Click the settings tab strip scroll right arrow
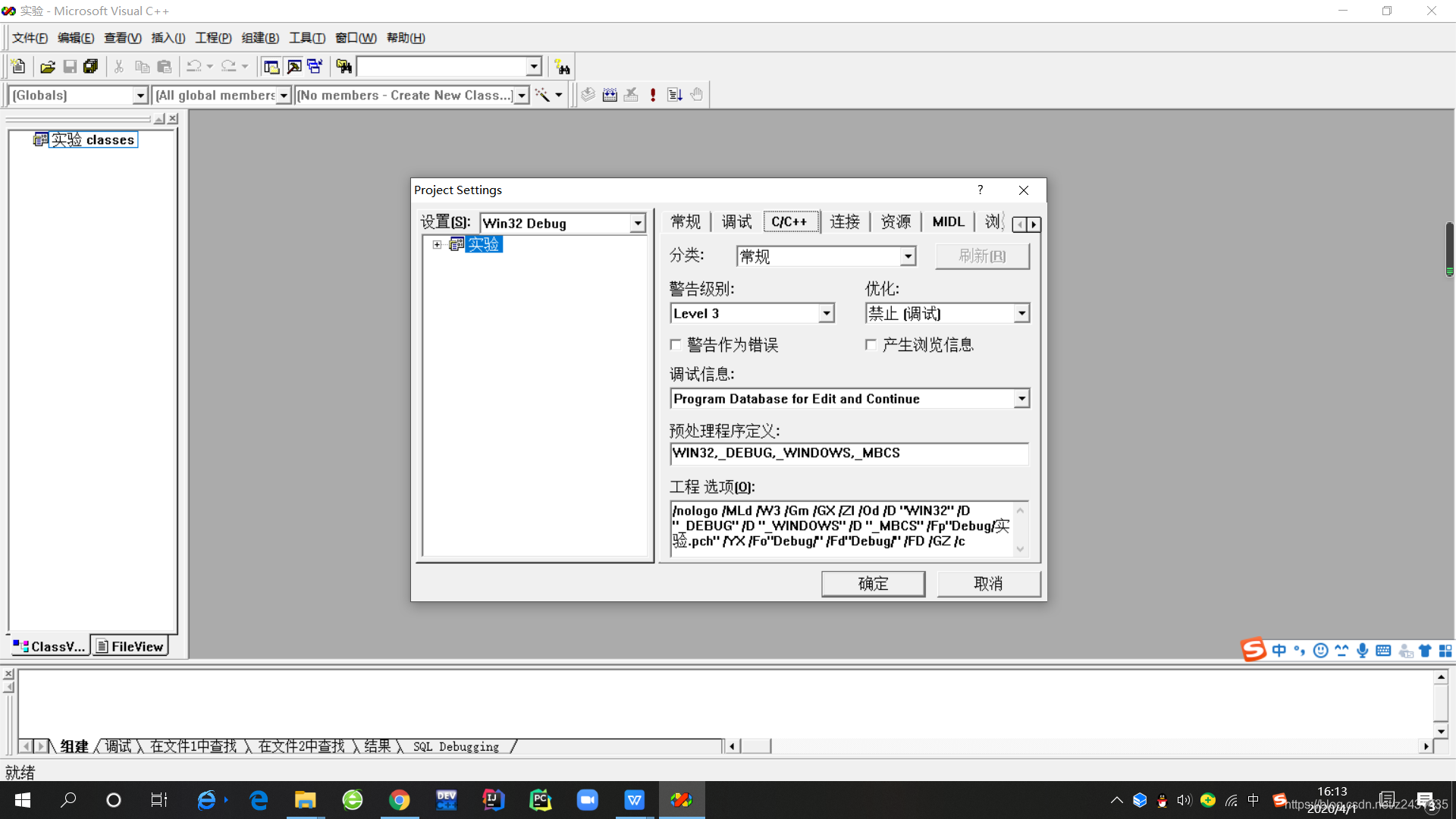The width and height of the screenshot is (1456, 819). tap(1034, 224)
